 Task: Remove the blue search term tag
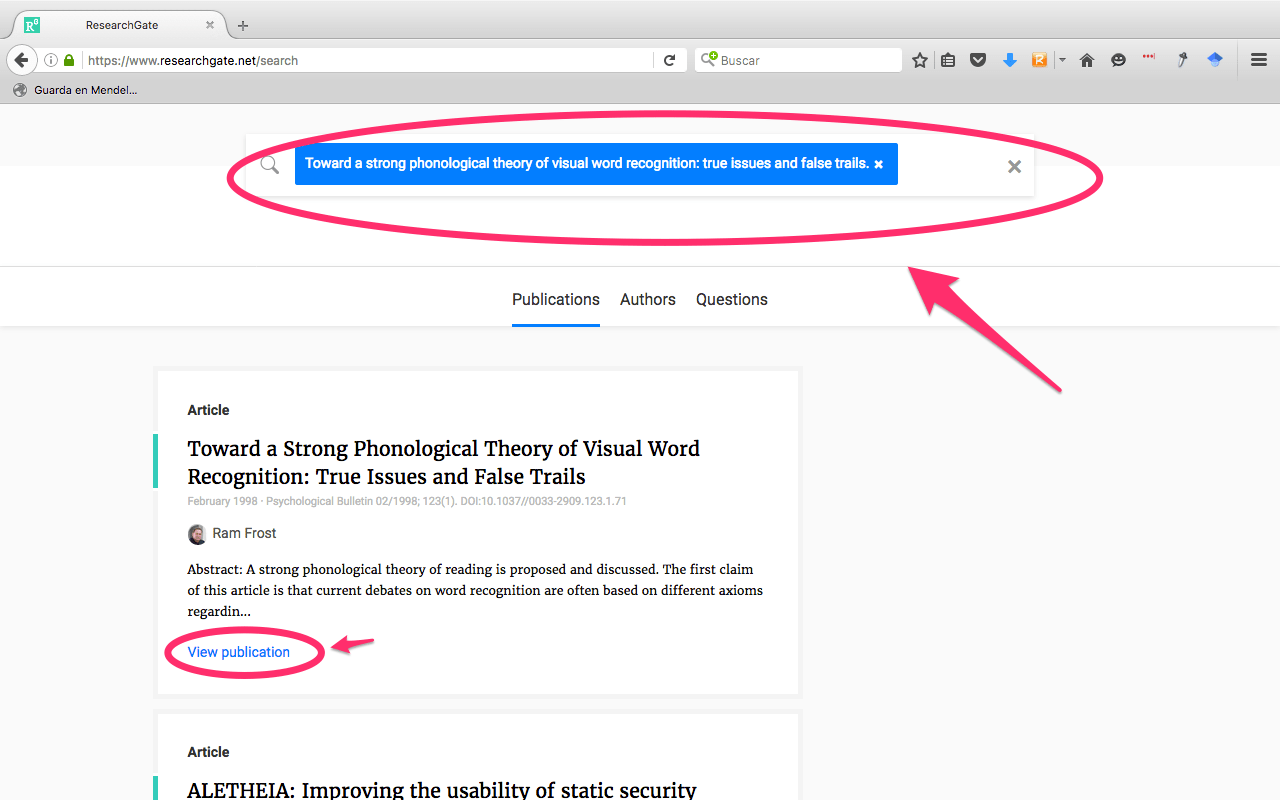(879, 164)
